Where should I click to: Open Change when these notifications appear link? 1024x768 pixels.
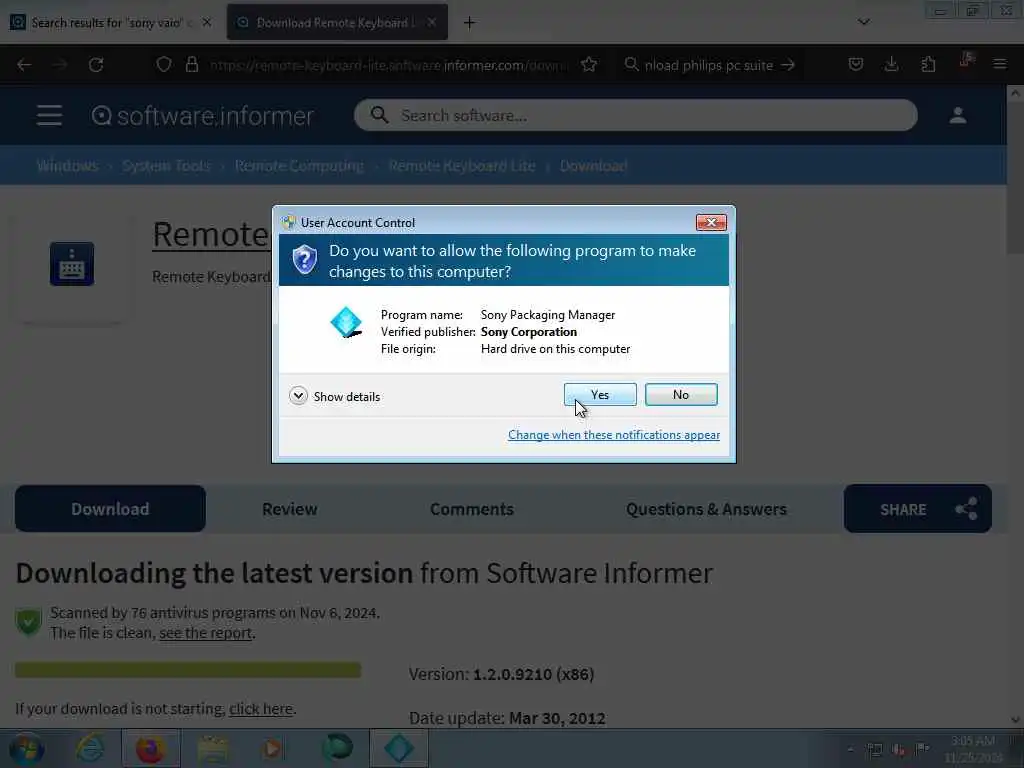pos(614,435)
